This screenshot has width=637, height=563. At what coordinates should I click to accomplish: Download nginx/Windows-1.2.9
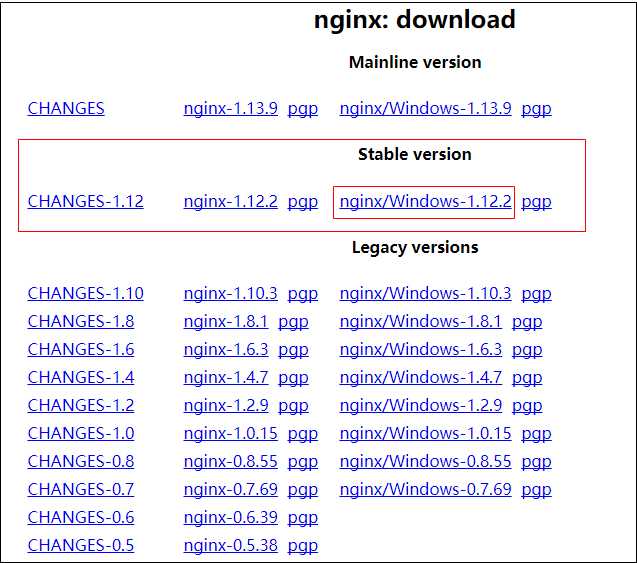(420, 405)
